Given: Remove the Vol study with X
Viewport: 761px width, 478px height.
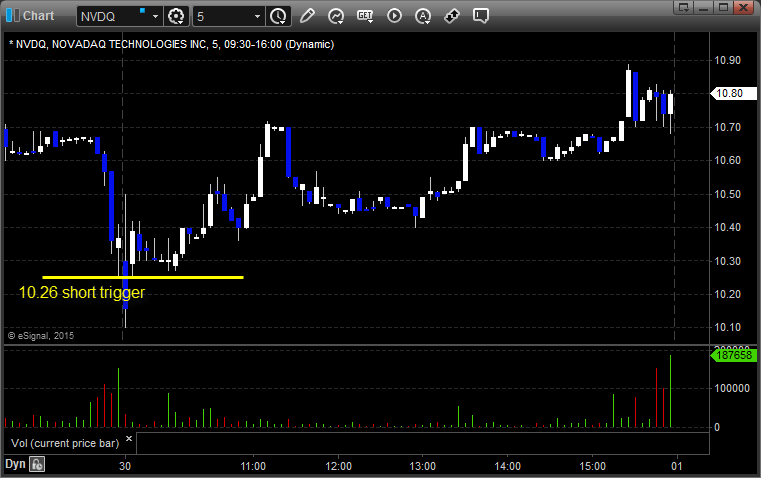Looking at the screenshot, I should pyautogui.click(x=129, y=439).
